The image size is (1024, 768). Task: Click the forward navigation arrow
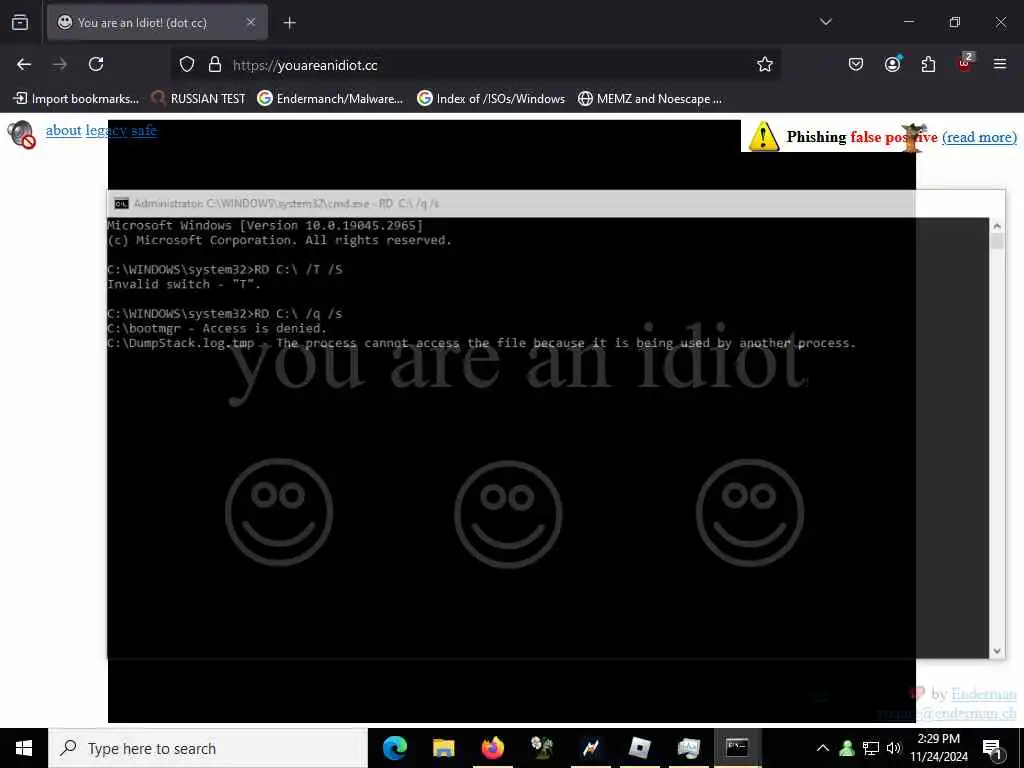tap(60, 64)
